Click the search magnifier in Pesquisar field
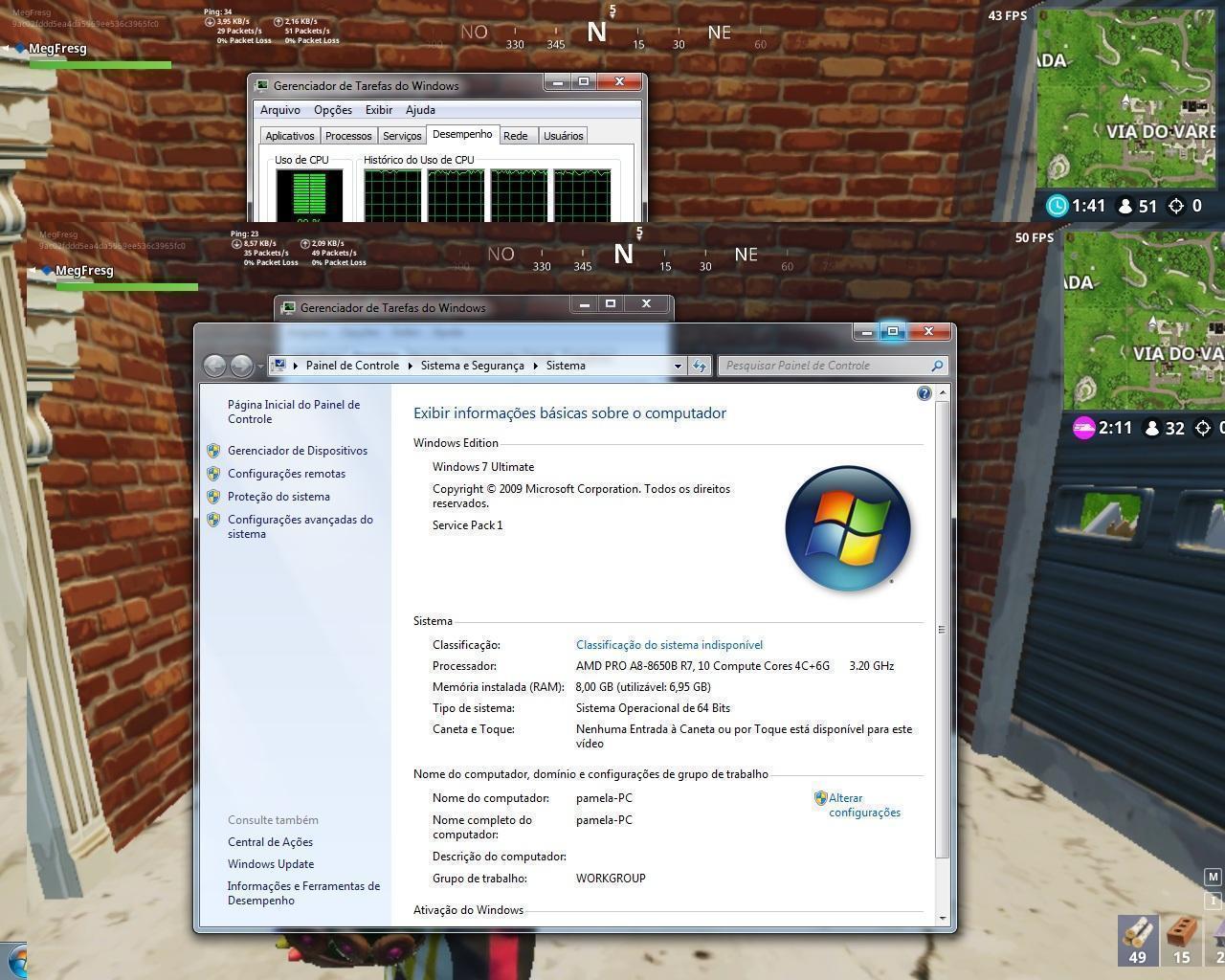Image resolution: width=1225 pixels, height=980 pixels. tap(937, 366)
